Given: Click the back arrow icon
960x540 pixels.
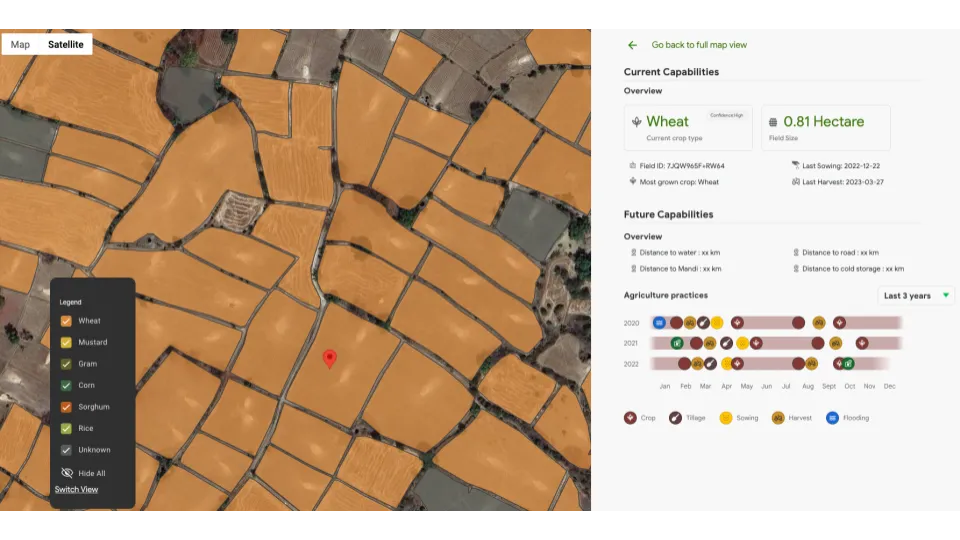Looking at the screenshot, I should pos(632,45).
